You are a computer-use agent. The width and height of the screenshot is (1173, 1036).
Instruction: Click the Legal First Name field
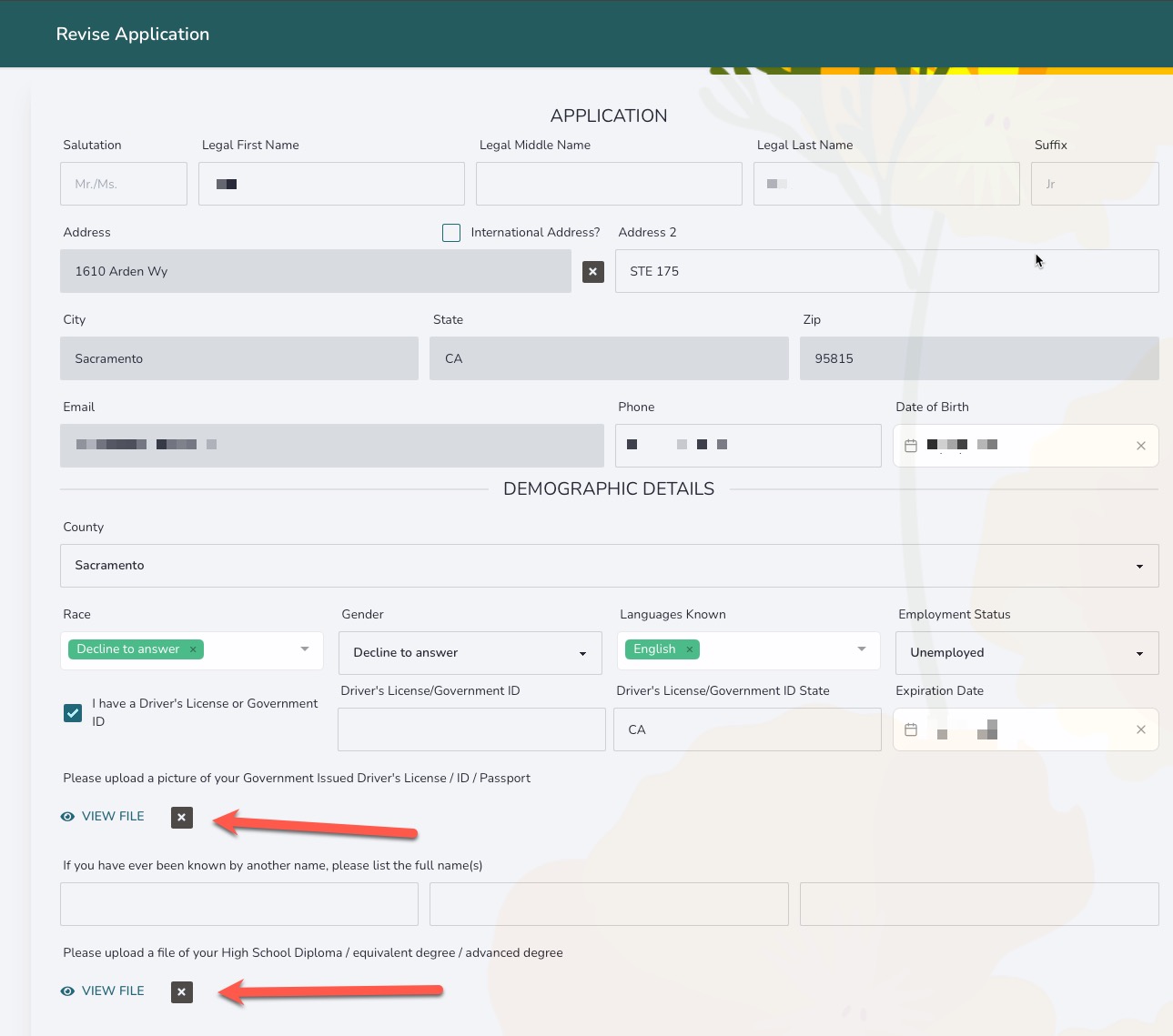pos(331,184)
